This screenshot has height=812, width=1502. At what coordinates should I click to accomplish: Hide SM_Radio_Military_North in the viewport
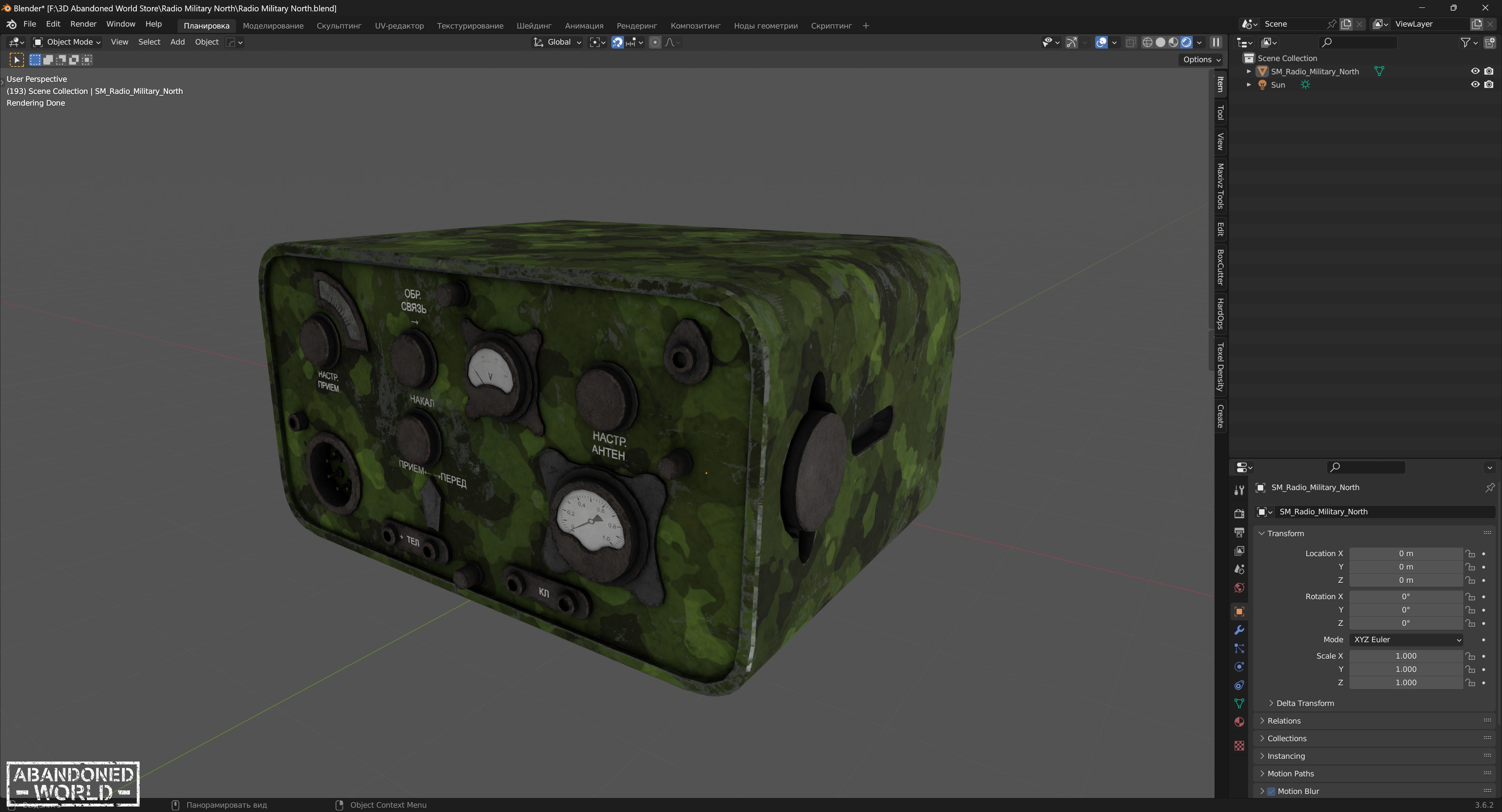pos(1475,71)
